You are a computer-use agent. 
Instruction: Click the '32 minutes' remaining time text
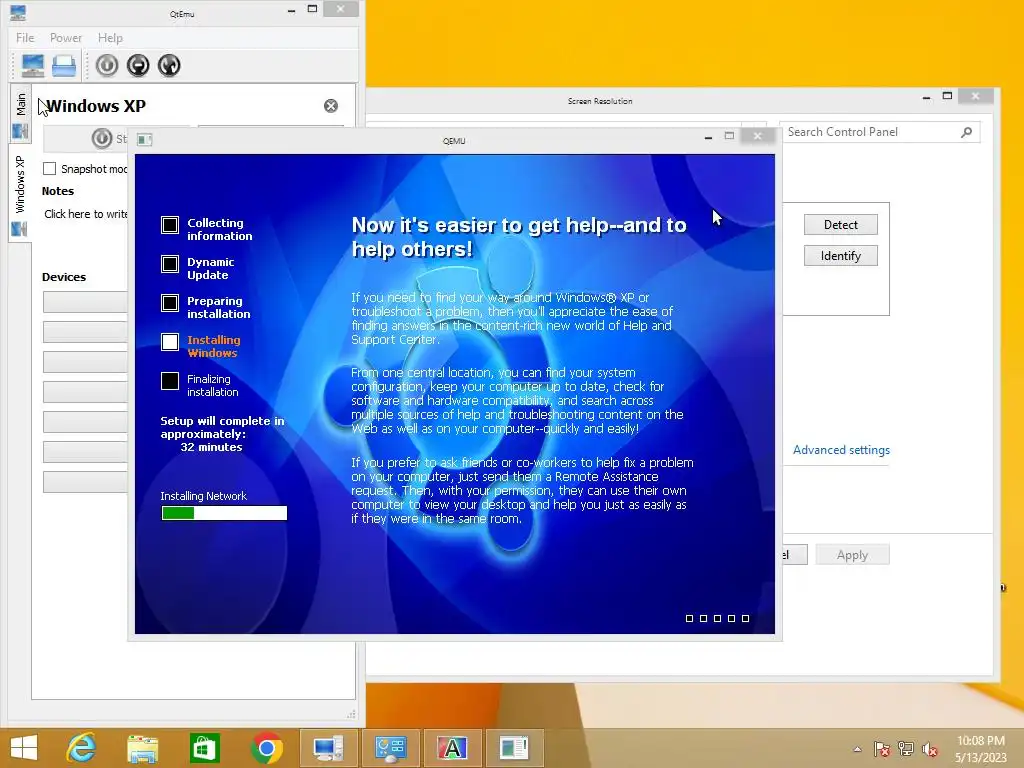[211, 447]
